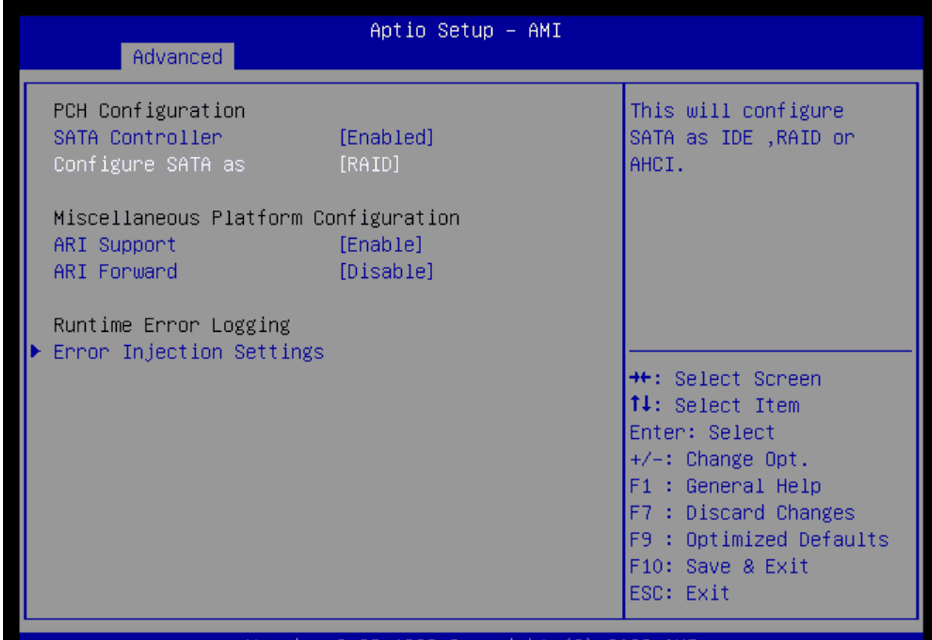Select Miscellaneous Platform Configuration header

(256, 217)
